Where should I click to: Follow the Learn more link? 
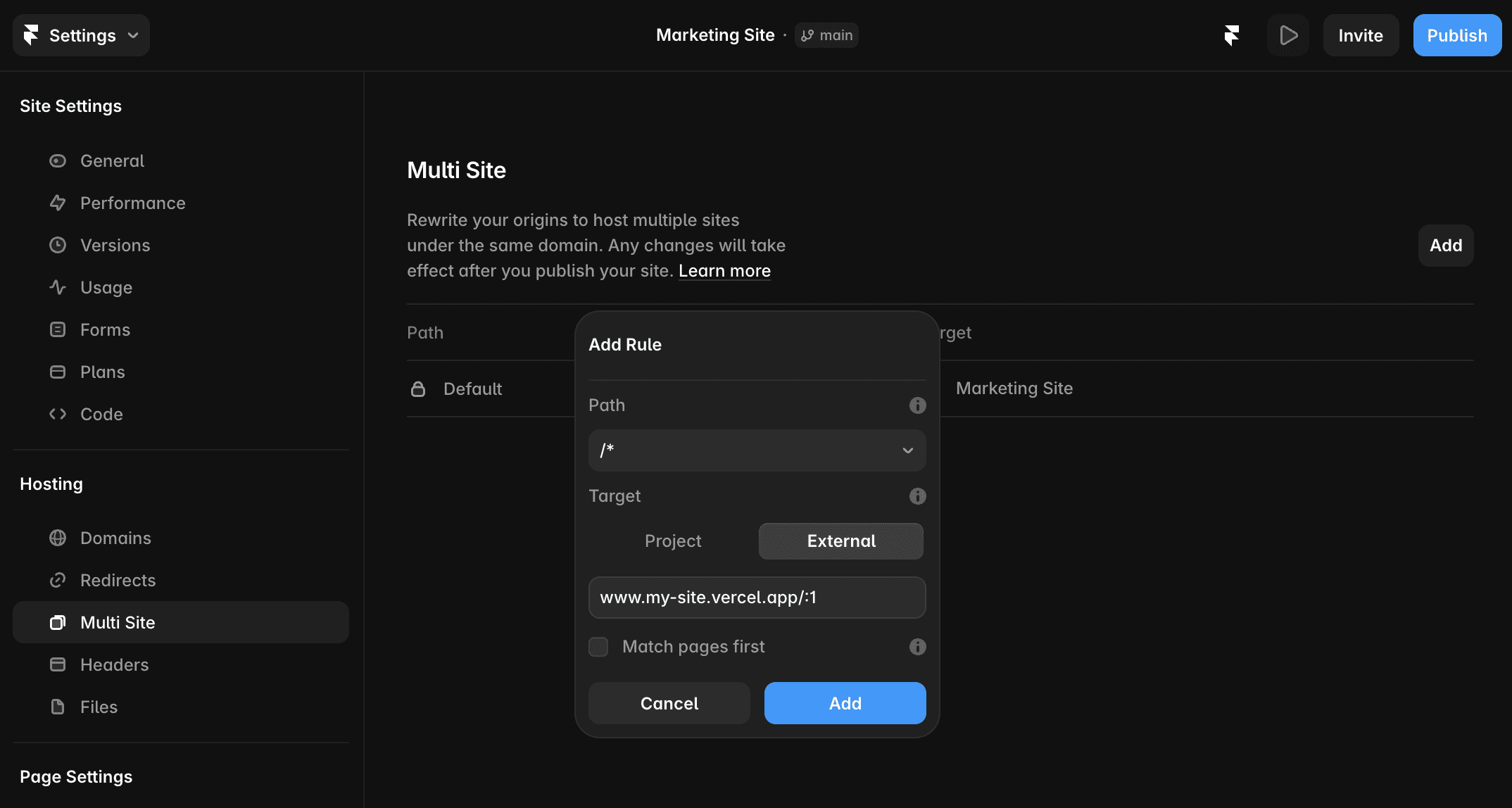(x=724, y=271)
